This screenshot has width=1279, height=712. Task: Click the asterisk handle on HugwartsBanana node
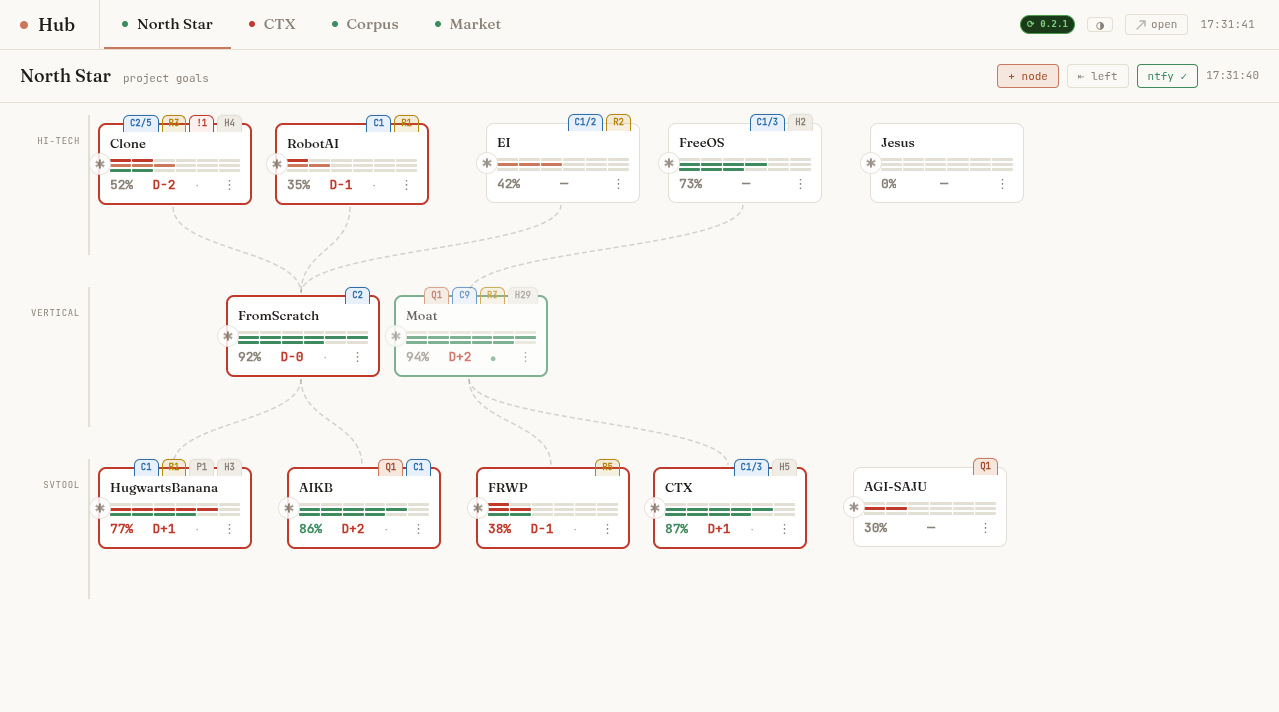pos(99,508)
